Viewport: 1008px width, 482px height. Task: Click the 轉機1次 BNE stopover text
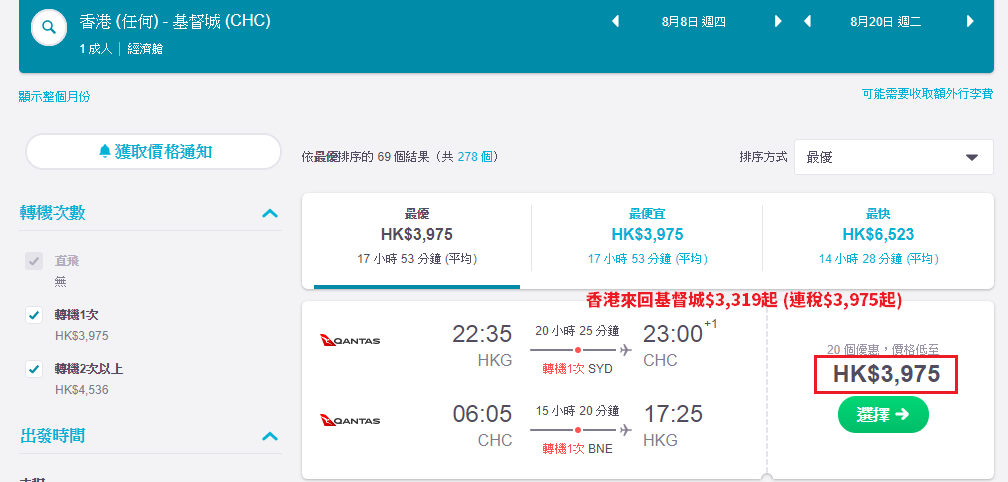pyautogui.click(x=577, y=449)
